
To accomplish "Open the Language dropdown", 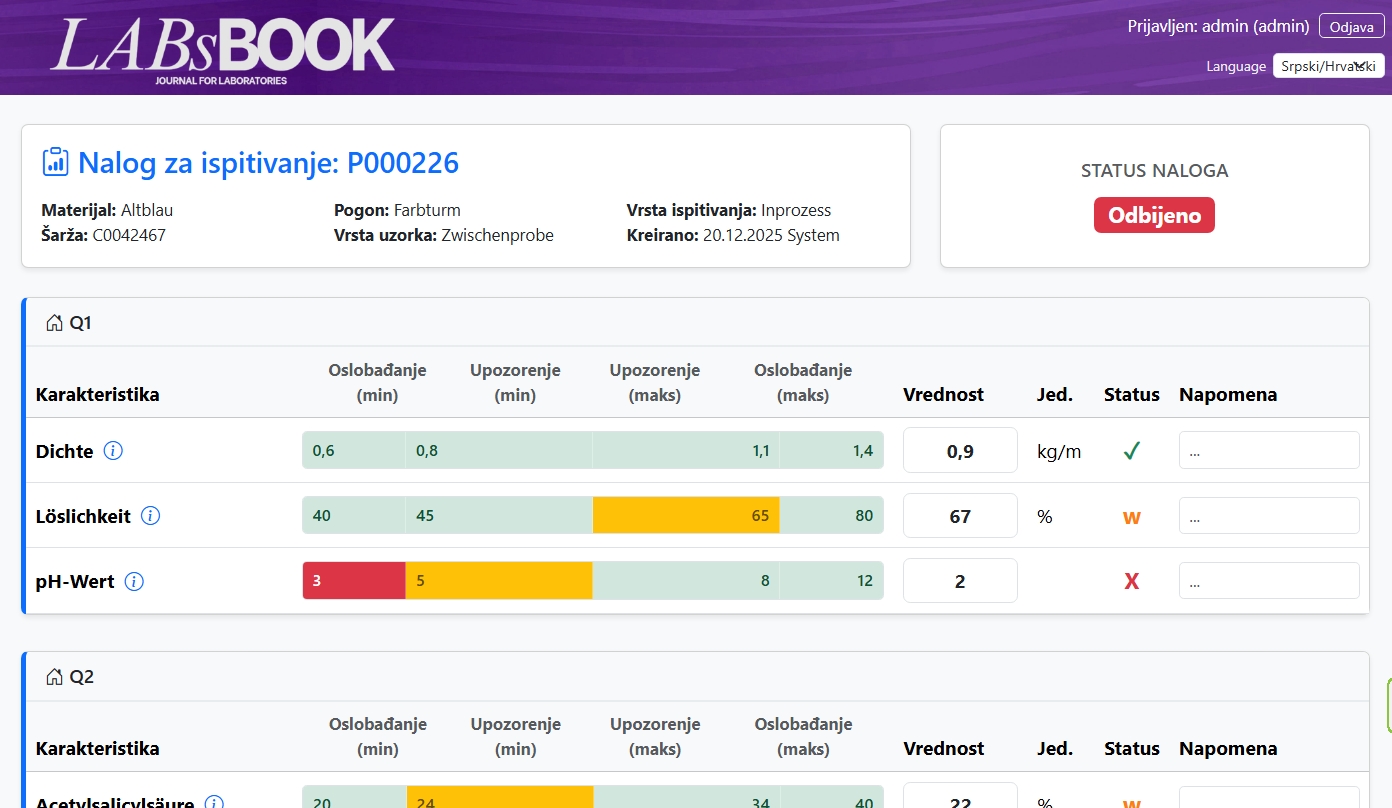I will 1328,66.
